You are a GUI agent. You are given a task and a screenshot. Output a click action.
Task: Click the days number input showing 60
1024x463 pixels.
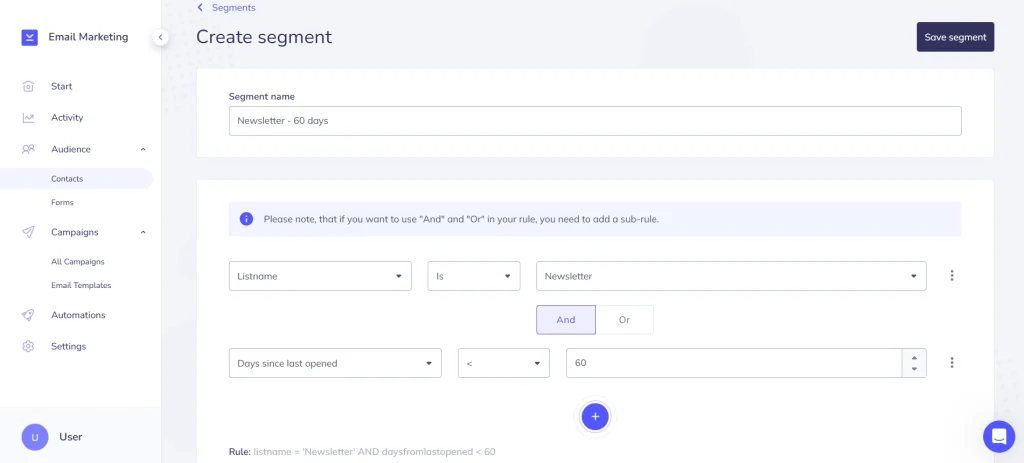coord(734,362)
